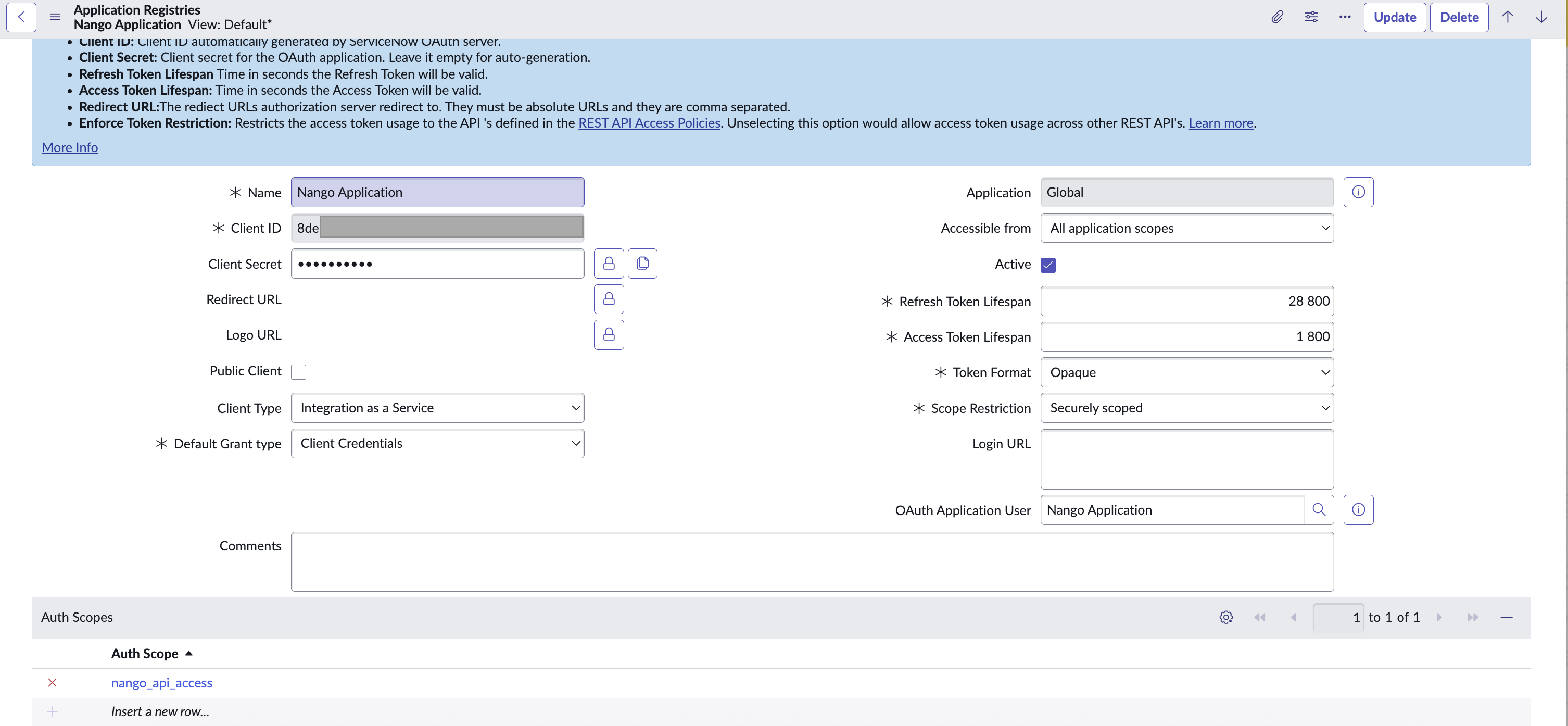The image size is (1568, 726).
Task: Unlock the Redirect URL field
Action: point(609,299)
